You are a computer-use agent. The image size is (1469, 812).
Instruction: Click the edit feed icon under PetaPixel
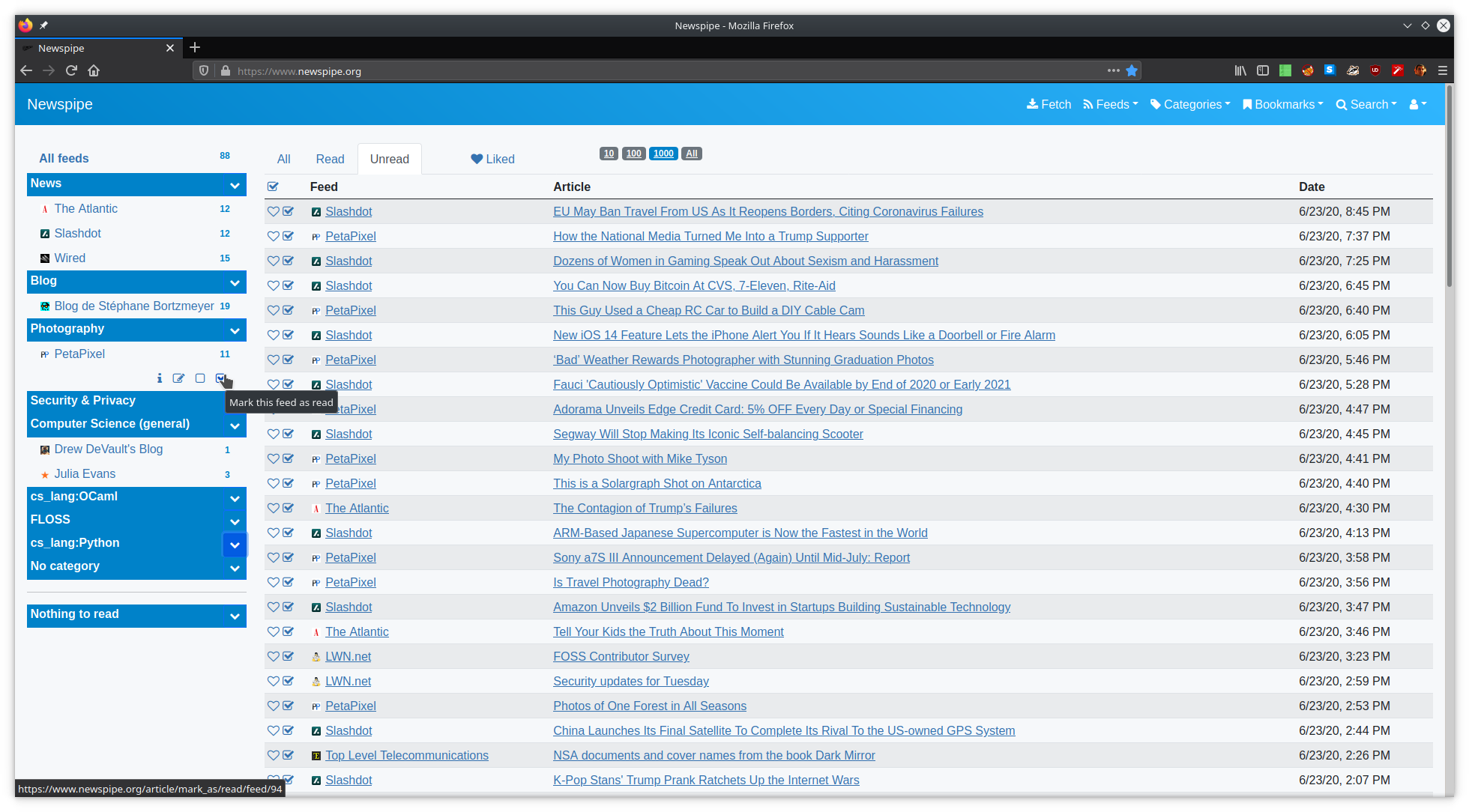pos(178,379)
